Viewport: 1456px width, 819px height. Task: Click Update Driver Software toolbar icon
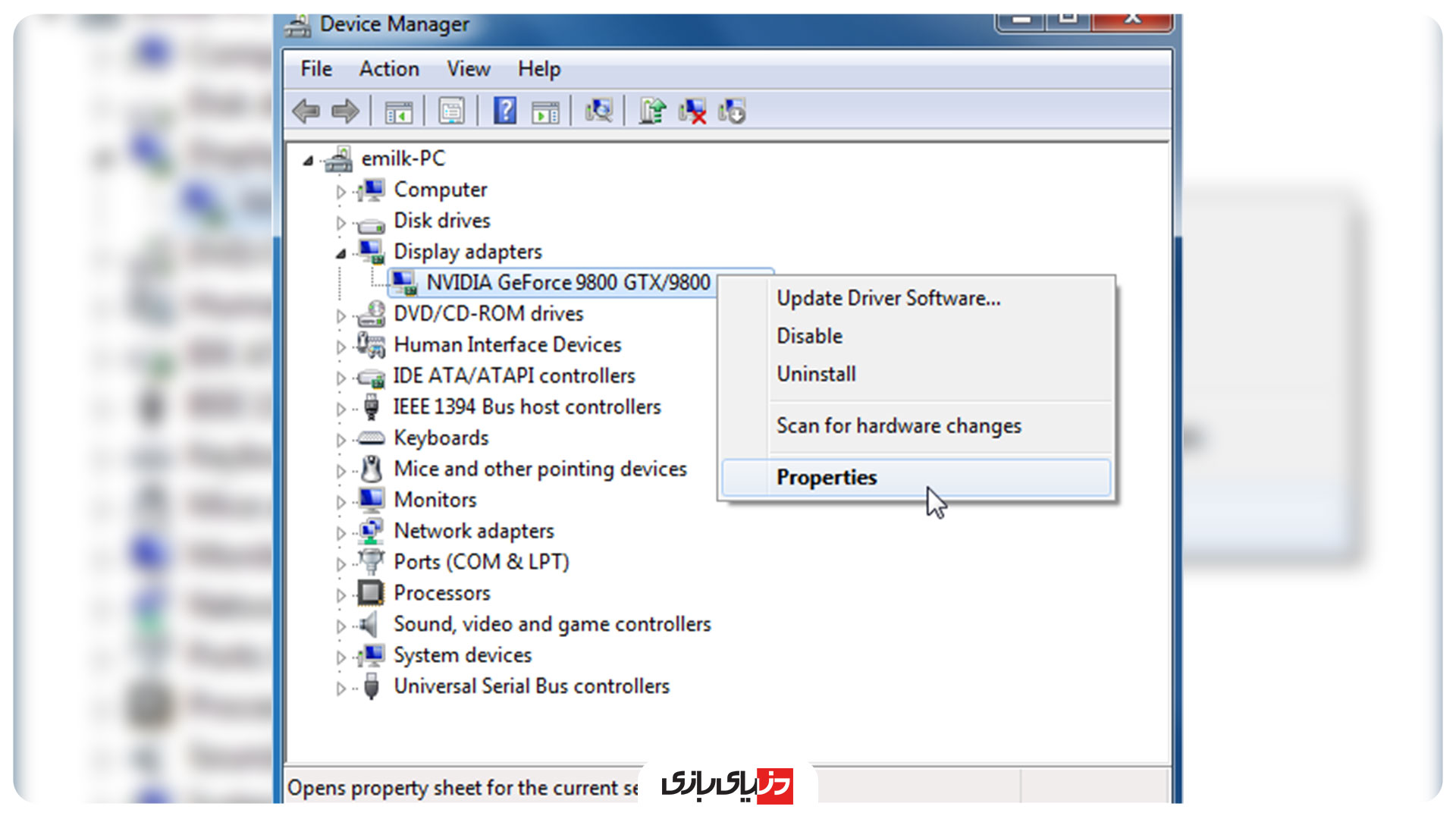[651, 111]
